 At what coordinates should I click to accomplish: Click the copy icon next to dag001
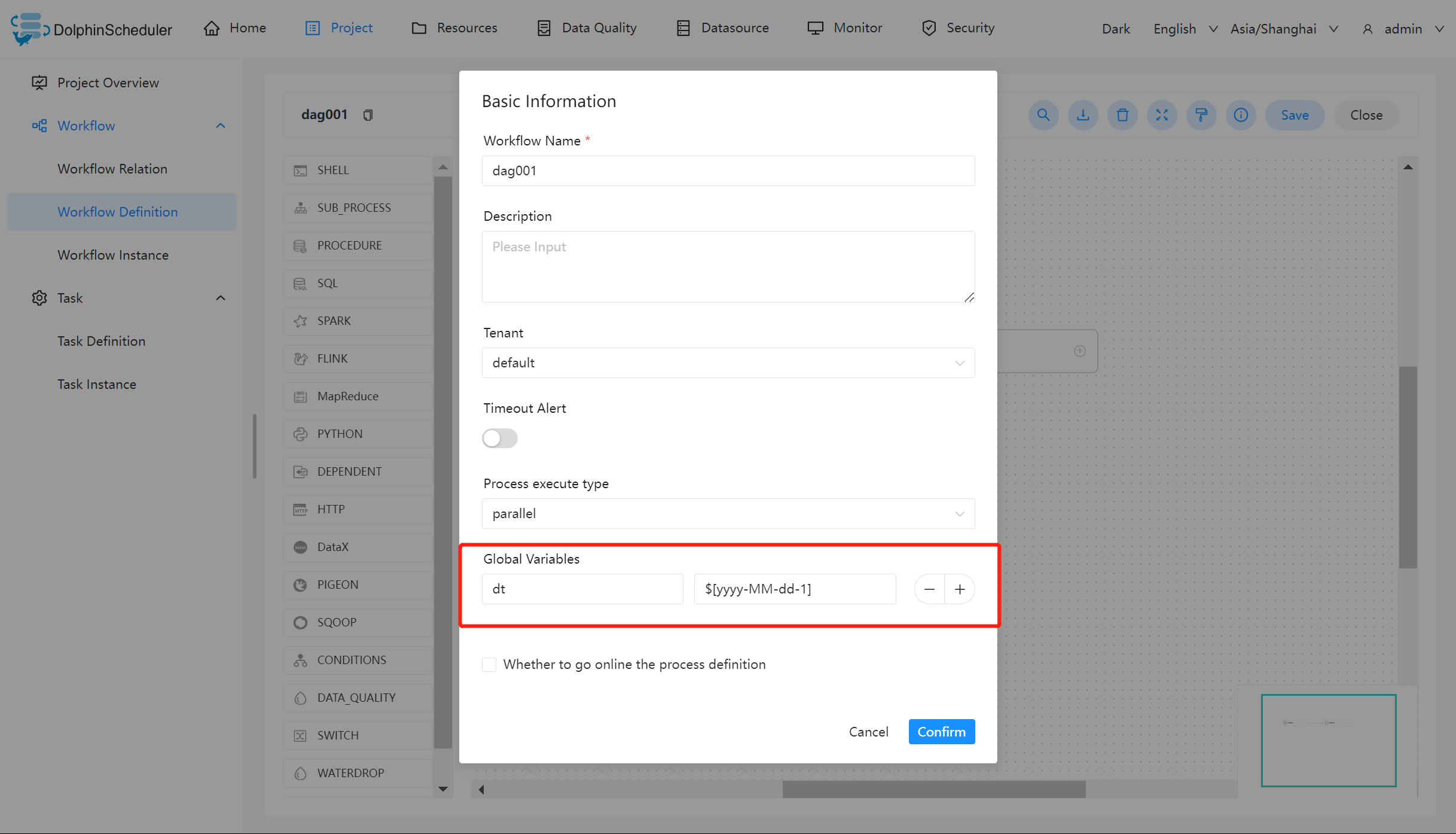coord(368,115)
